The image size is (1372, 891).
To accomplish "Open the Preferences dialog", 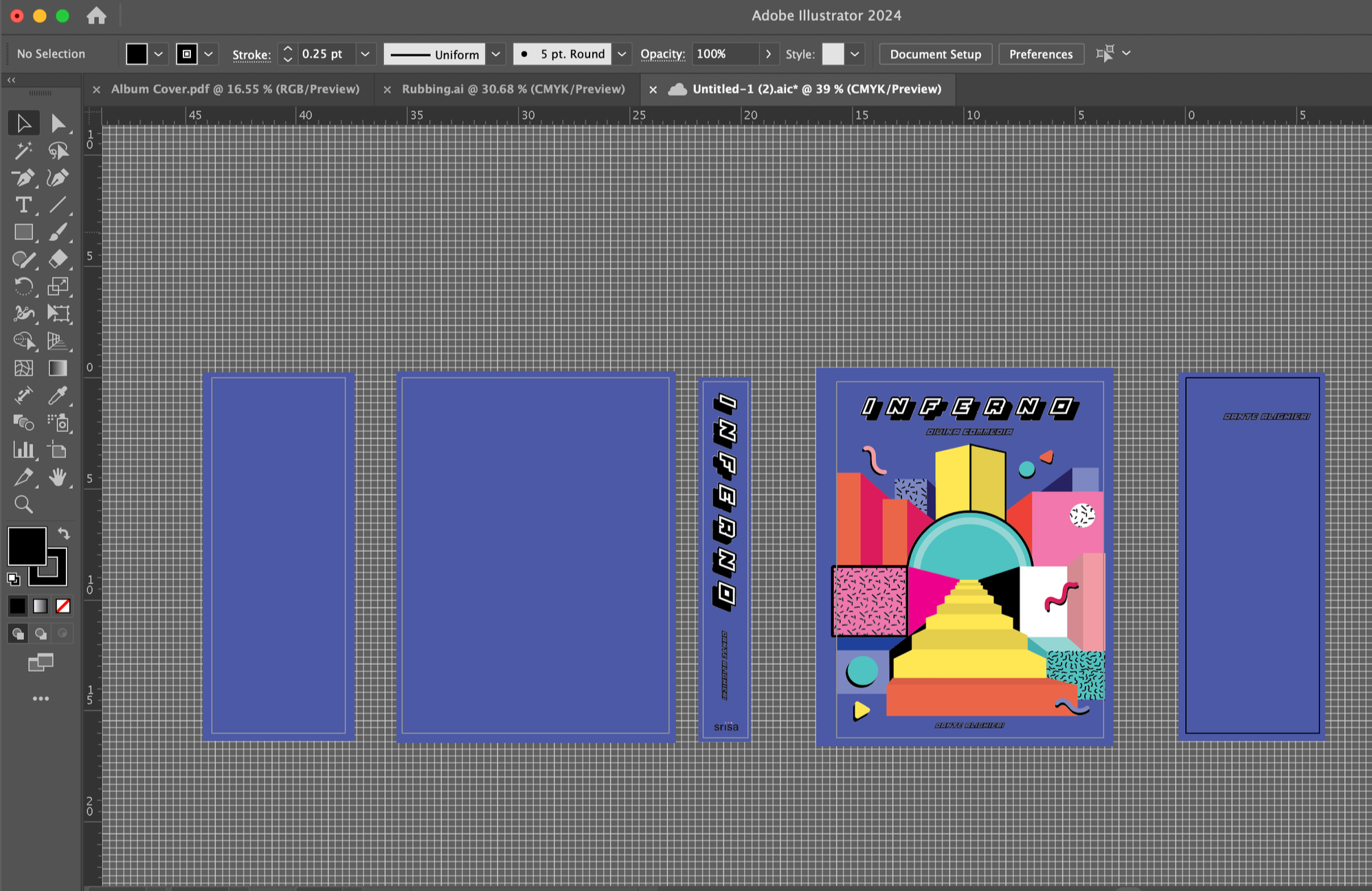I will click(1041, 54).
